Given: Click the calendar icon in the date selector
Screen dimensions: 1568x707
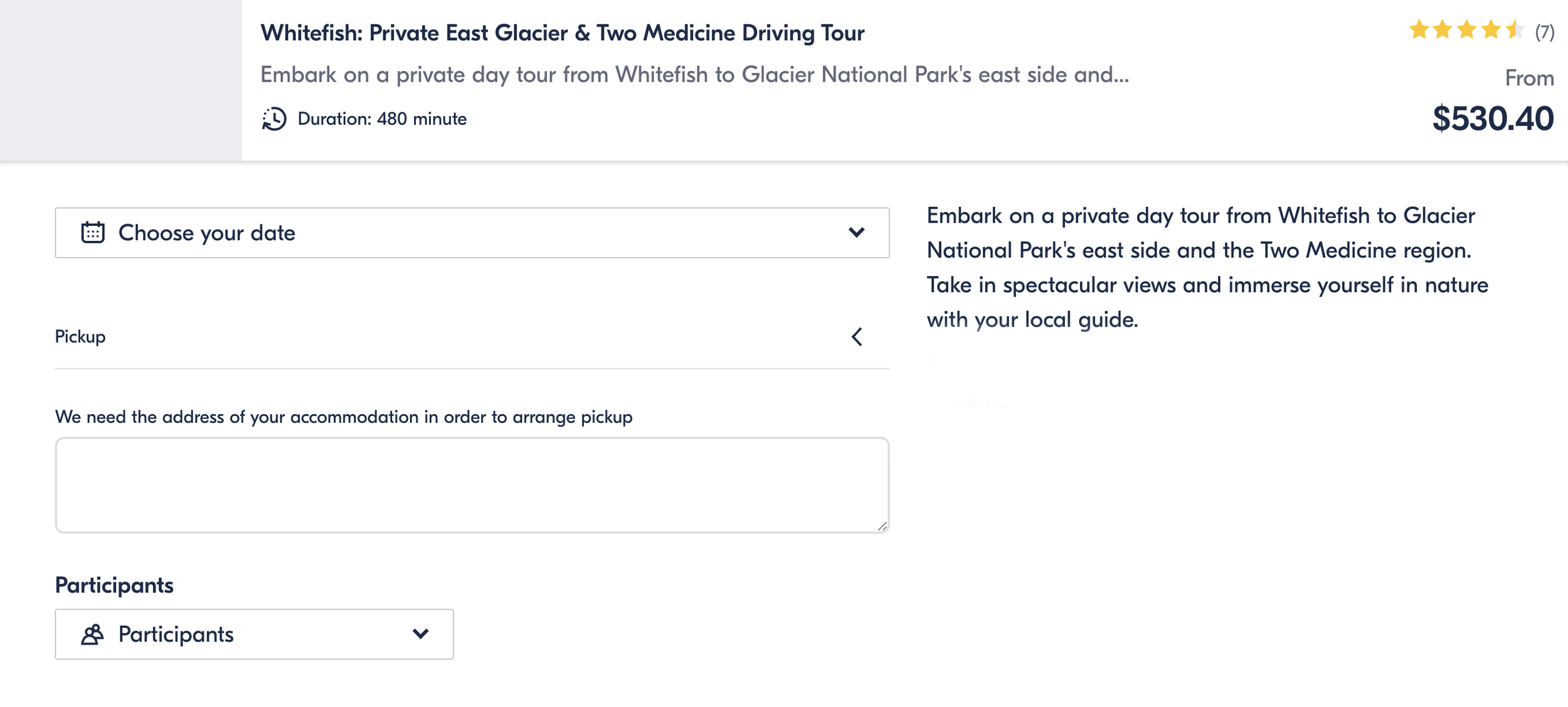Looking at the screenshot, I should pos(93,233).
